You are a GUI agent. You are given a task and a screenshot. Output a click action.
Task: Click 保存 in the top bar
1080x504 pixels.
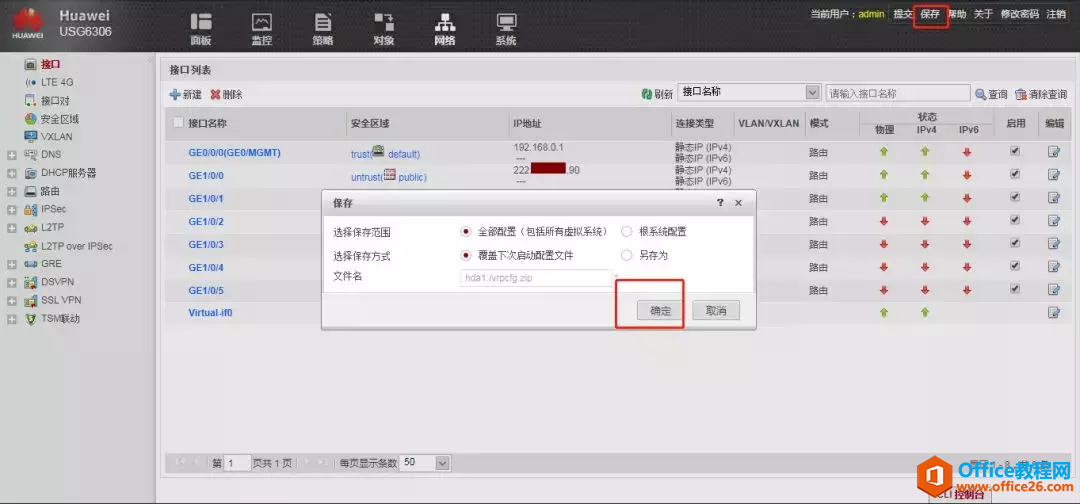click(930, 14)
